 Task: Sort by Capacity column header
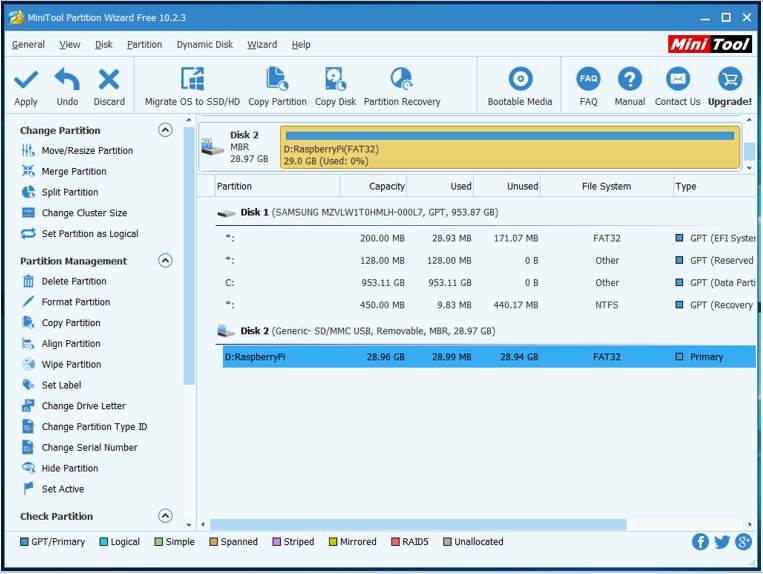(x=373, y=186)
